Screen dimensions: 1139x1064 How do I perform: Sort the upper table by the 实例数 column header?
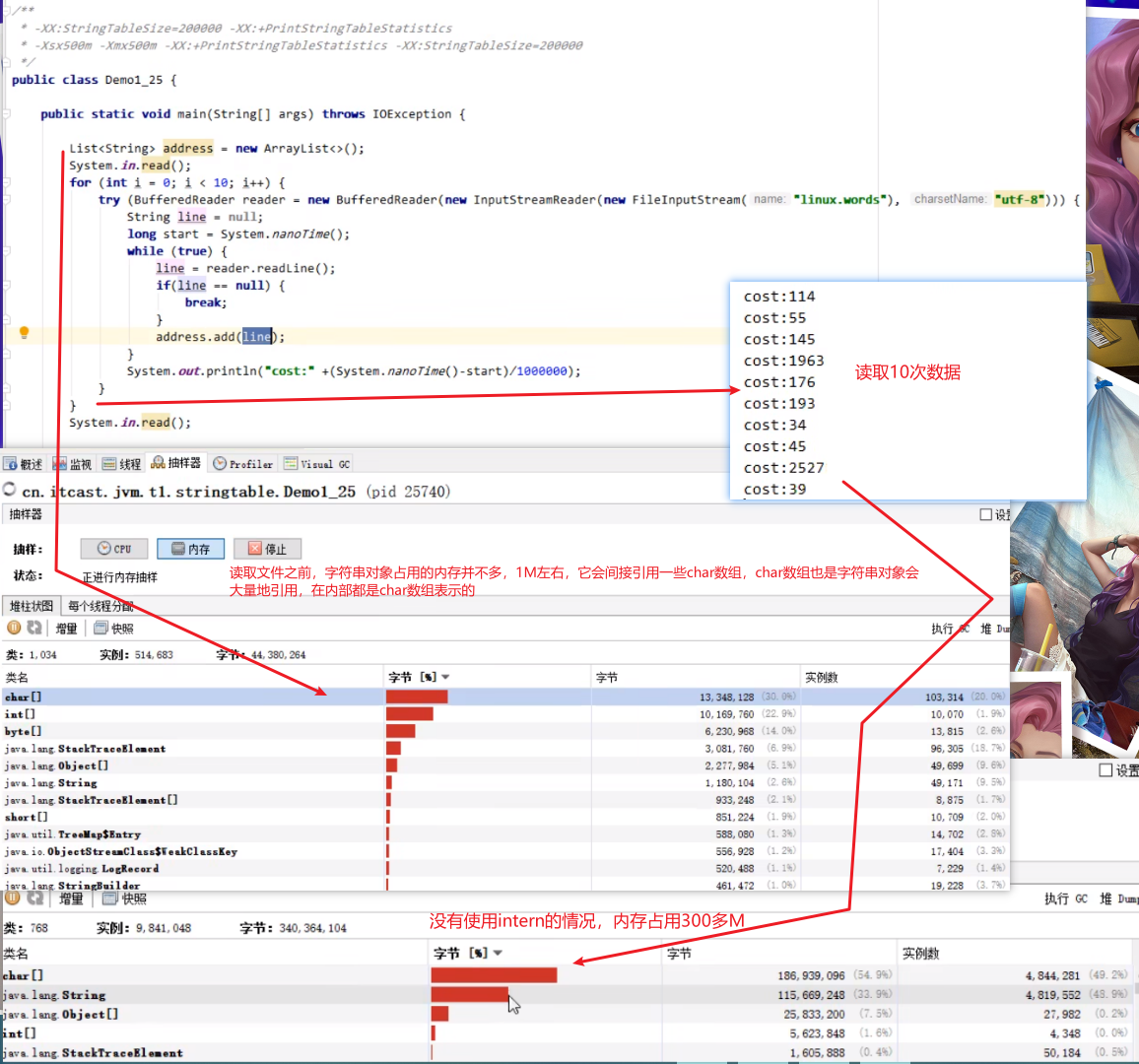tap(904, 677)
